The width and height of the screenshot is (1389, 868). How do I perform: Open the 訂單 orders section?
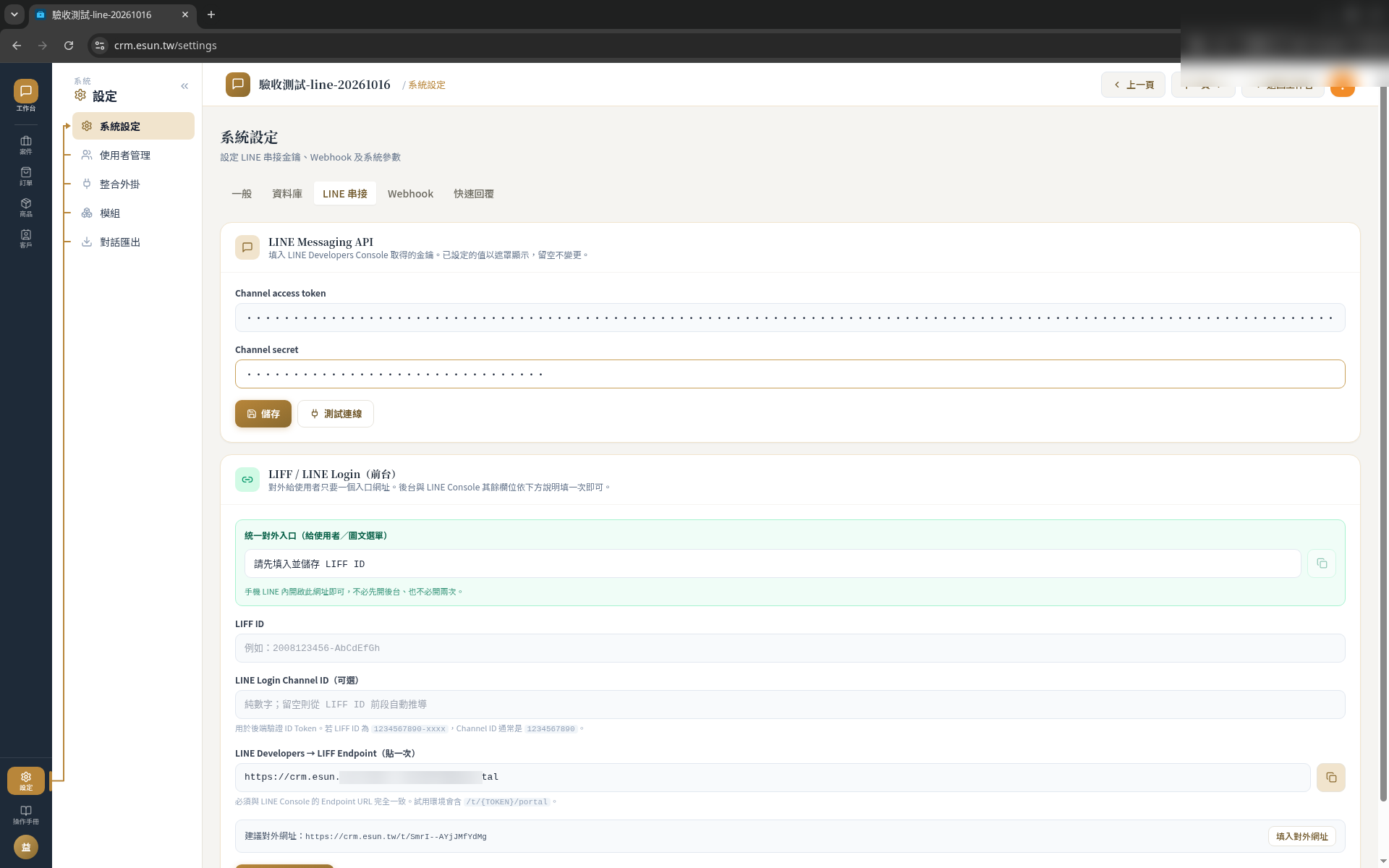pyautogui.click(x=26, y=176)
